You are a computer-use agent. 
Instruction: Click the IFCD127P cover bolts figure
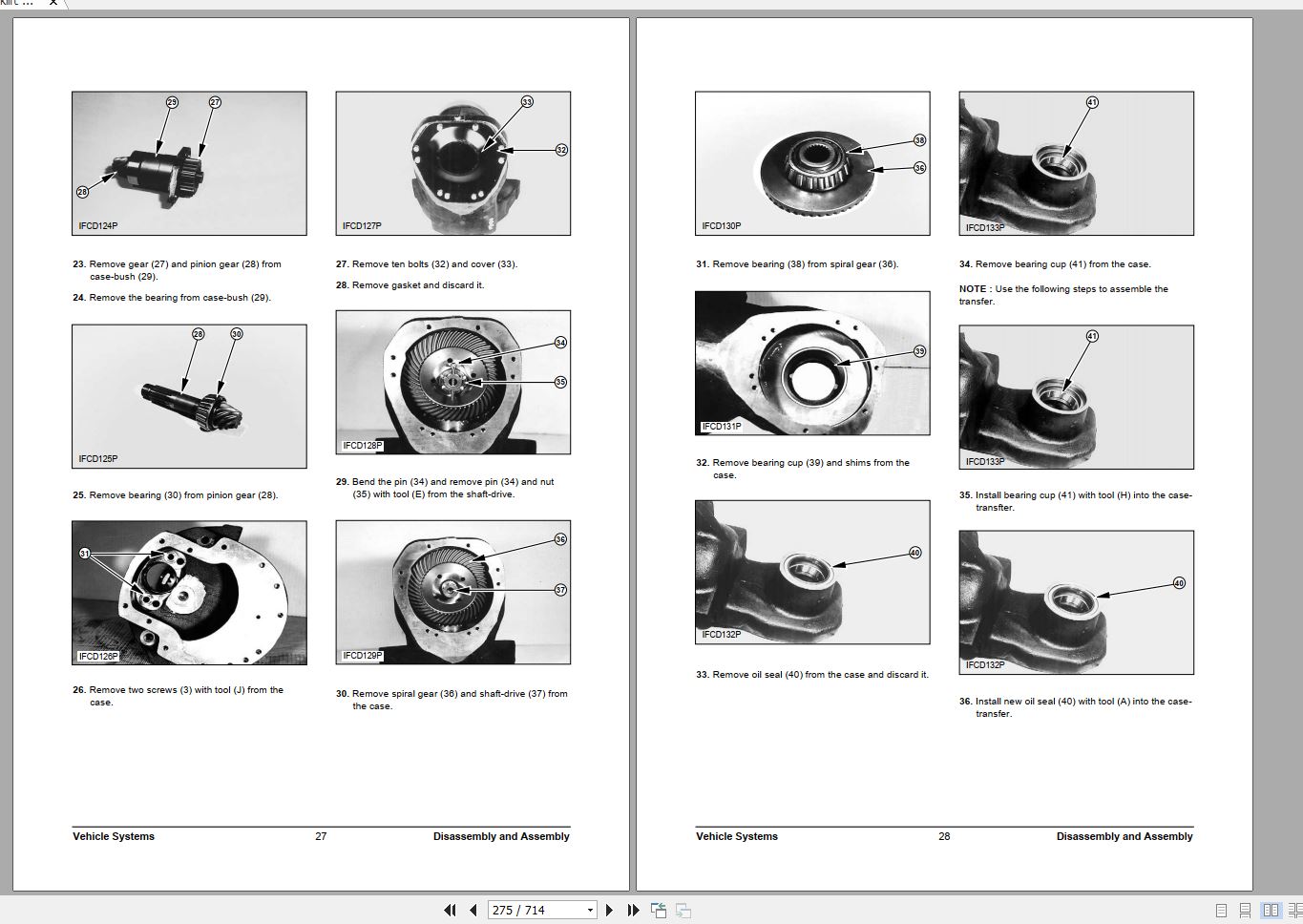(453, 163)
